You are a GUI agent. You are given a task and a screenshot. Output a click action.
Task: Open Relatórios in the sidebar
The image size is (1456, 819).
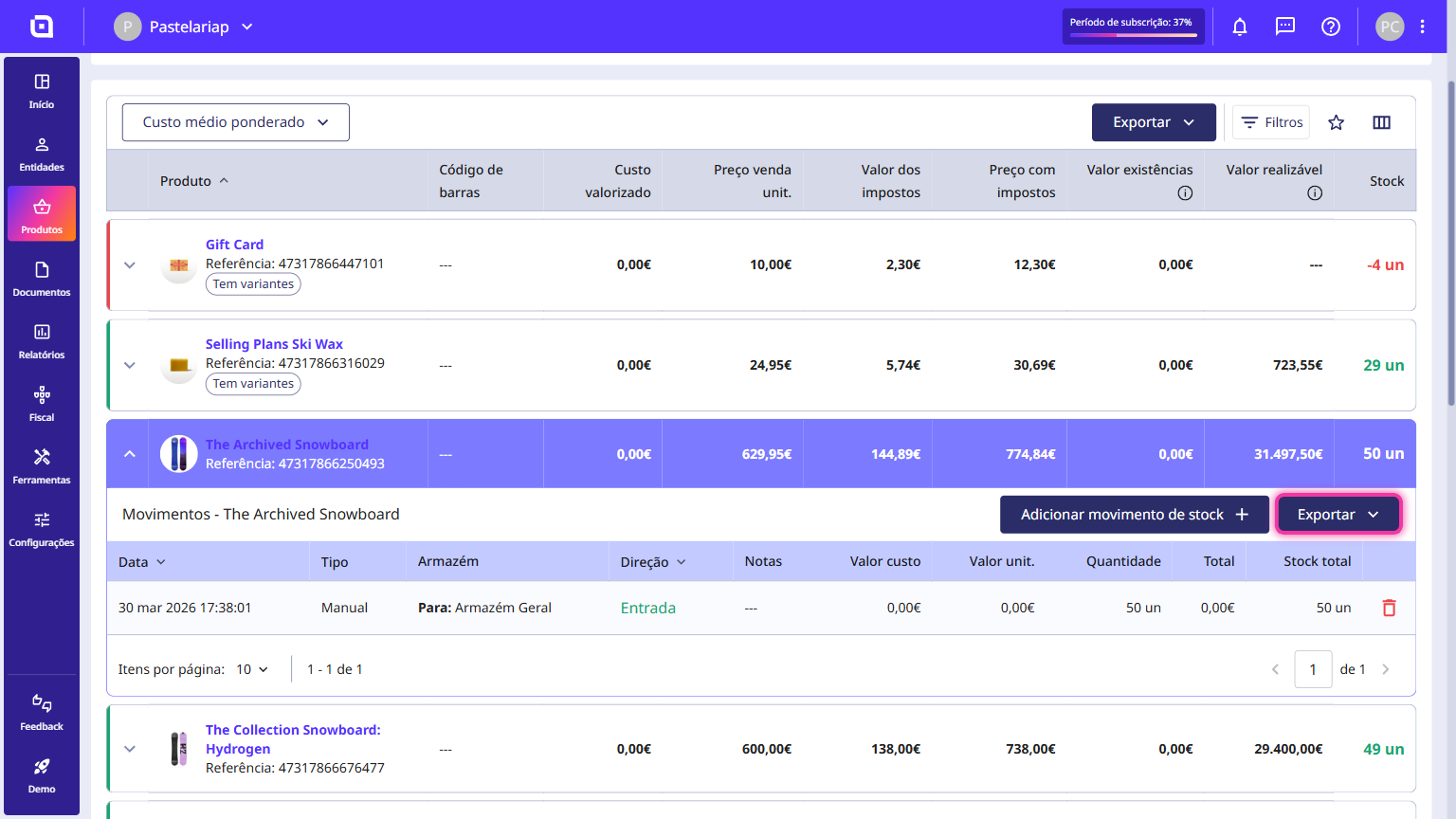point(42,342)
